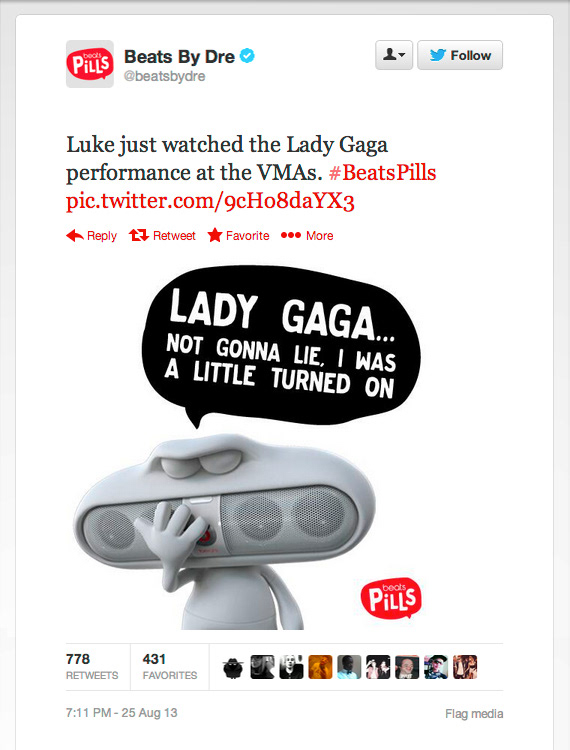
Task: Click the orange-toned user avatar thumbnail
Action: (x=320, y=667)
